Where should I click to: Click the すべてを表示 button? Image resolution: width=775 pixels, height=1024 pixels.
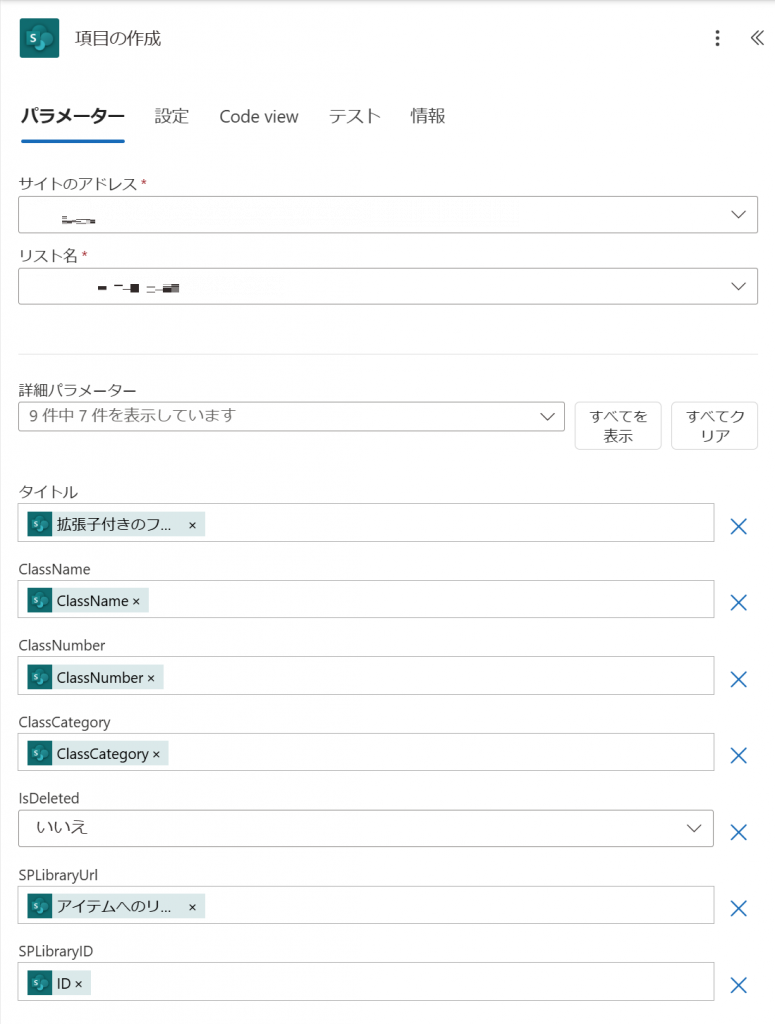click(618, 426)
